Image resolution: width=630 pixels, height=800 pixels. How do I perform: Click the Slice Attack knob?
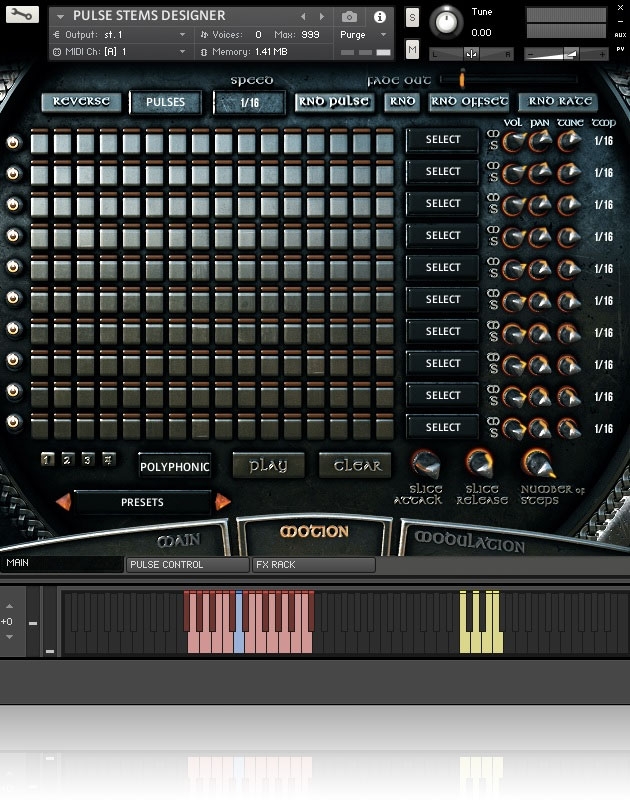(426, 463)
